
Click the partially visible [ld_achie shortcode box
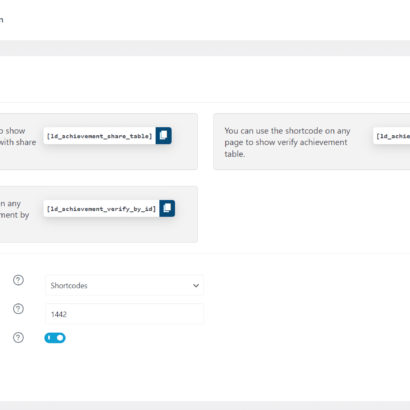tap(392, 136)
